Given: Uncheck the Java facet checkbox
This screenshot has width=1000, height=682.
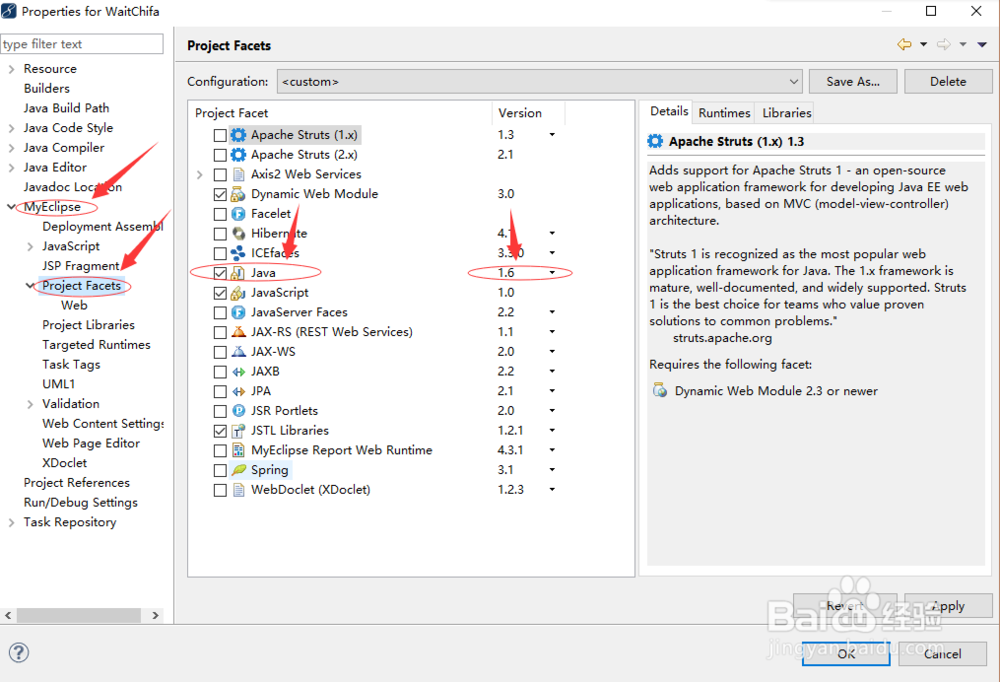Looking at the screenshot, I should [220, 273].
